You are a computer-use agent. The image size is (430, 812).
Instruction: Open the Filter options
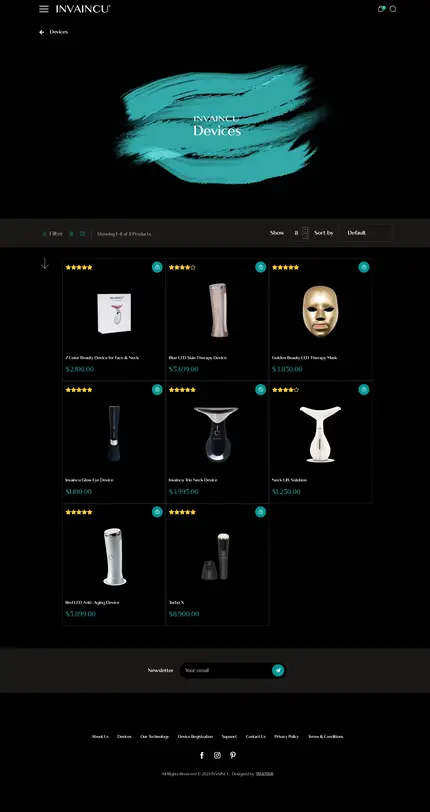[52, 234]
